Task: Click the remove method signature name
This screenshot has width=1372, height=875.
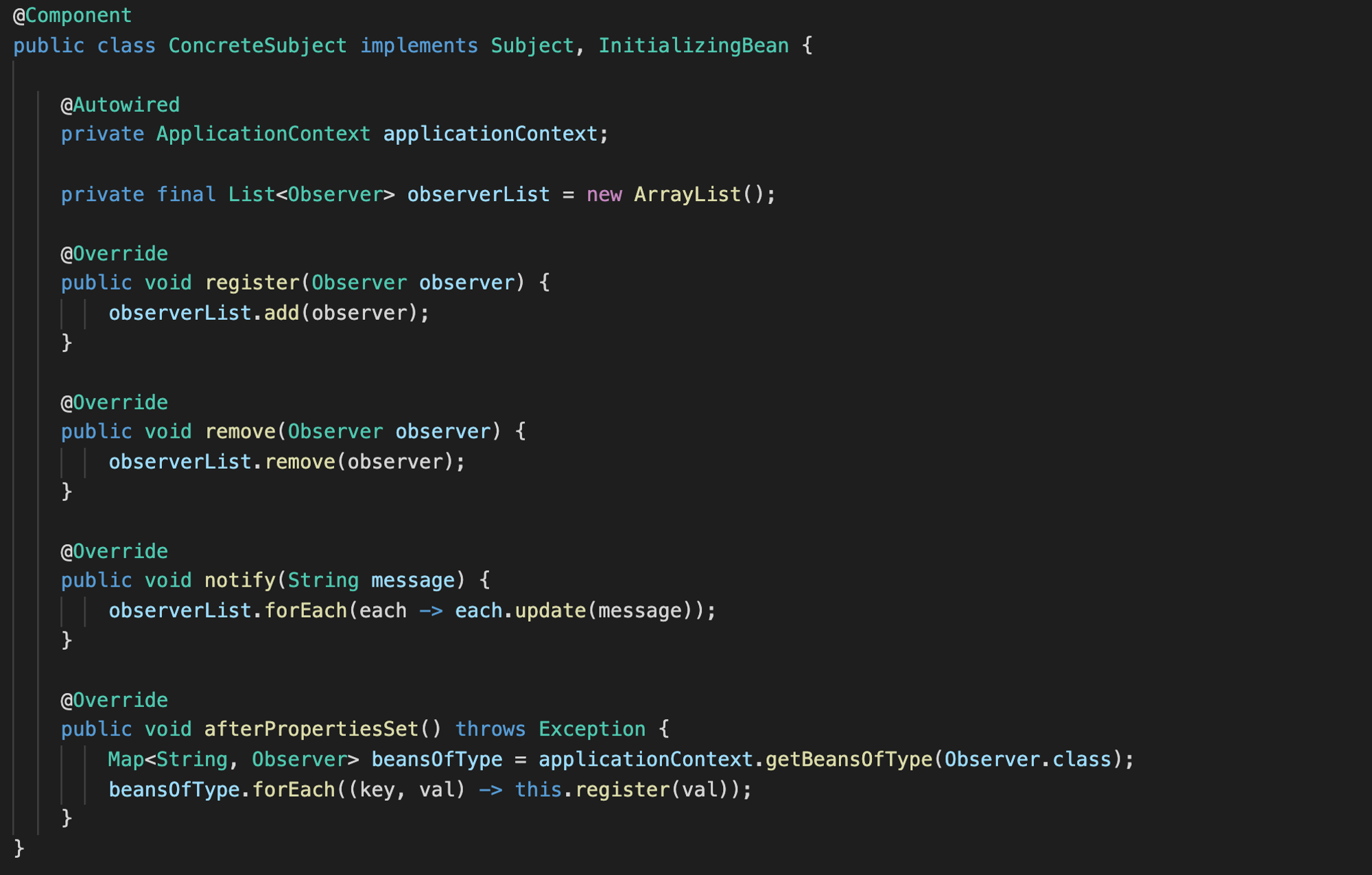Action: [239, 432]
